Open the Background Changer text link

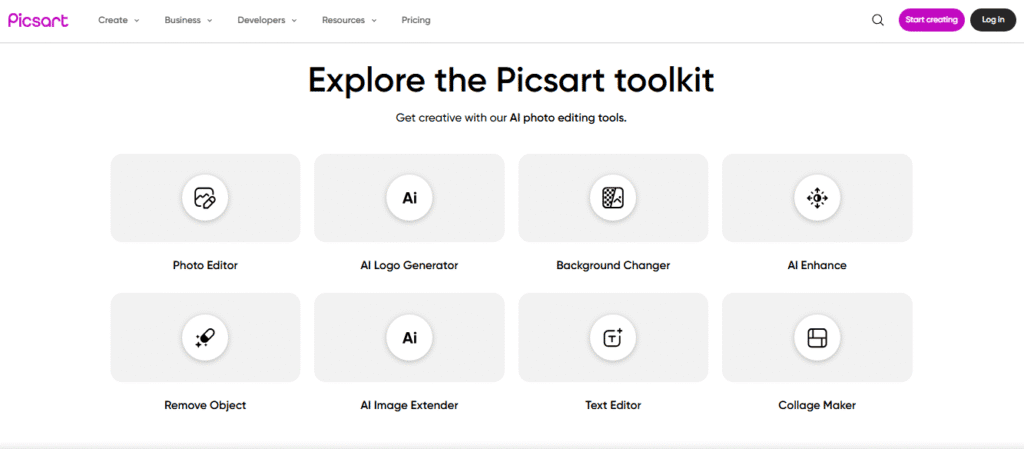[613, 266]
